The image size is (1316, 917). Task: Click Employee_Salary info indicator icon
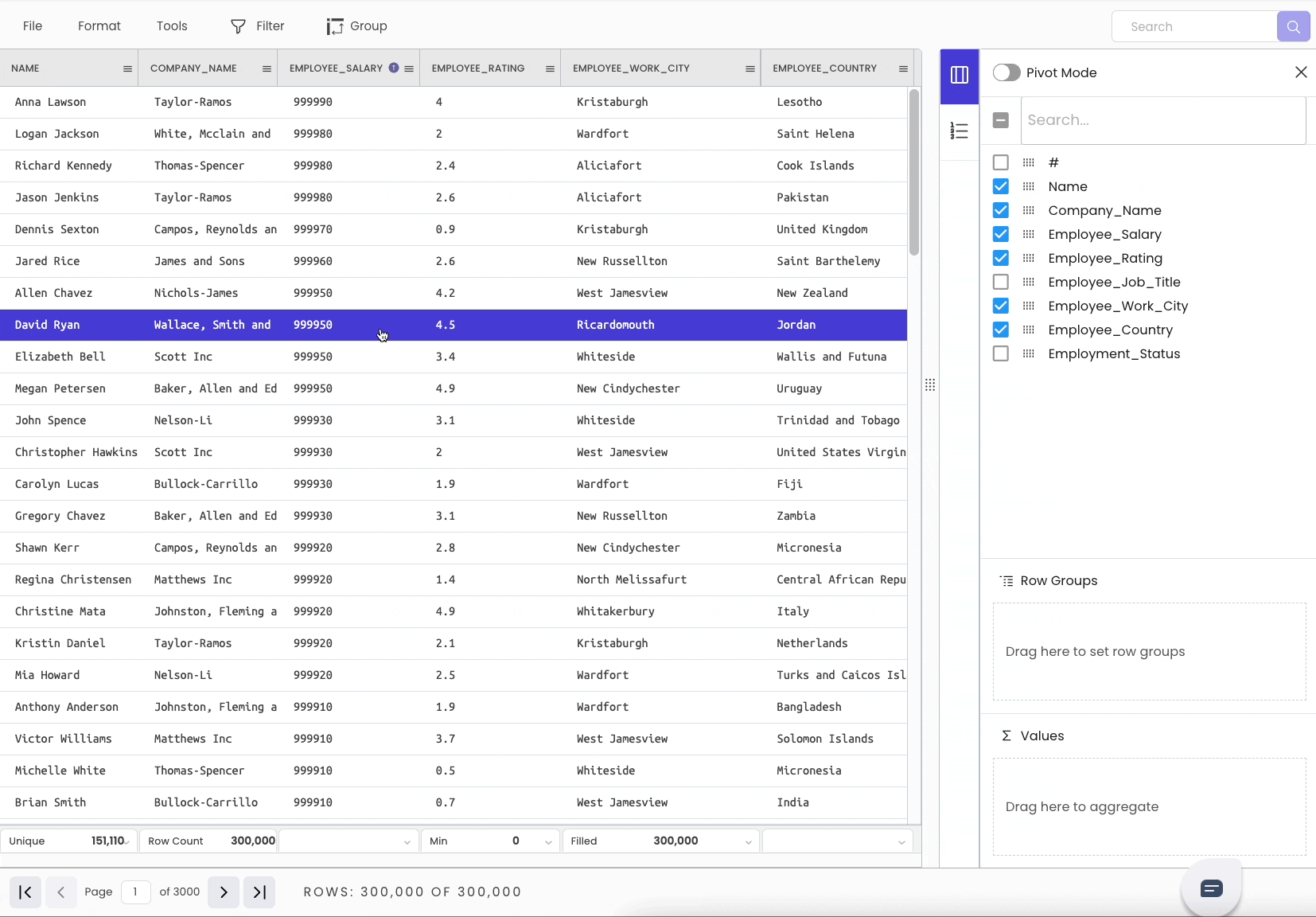pos(394,68)
